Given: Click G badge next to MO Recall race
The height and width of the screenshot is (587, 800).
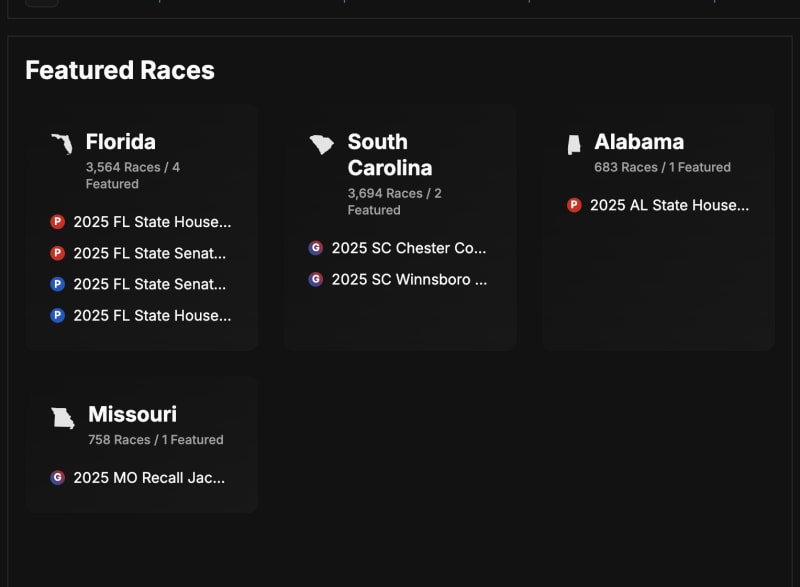Looking at the screenshot, I should tap(57, 477).
